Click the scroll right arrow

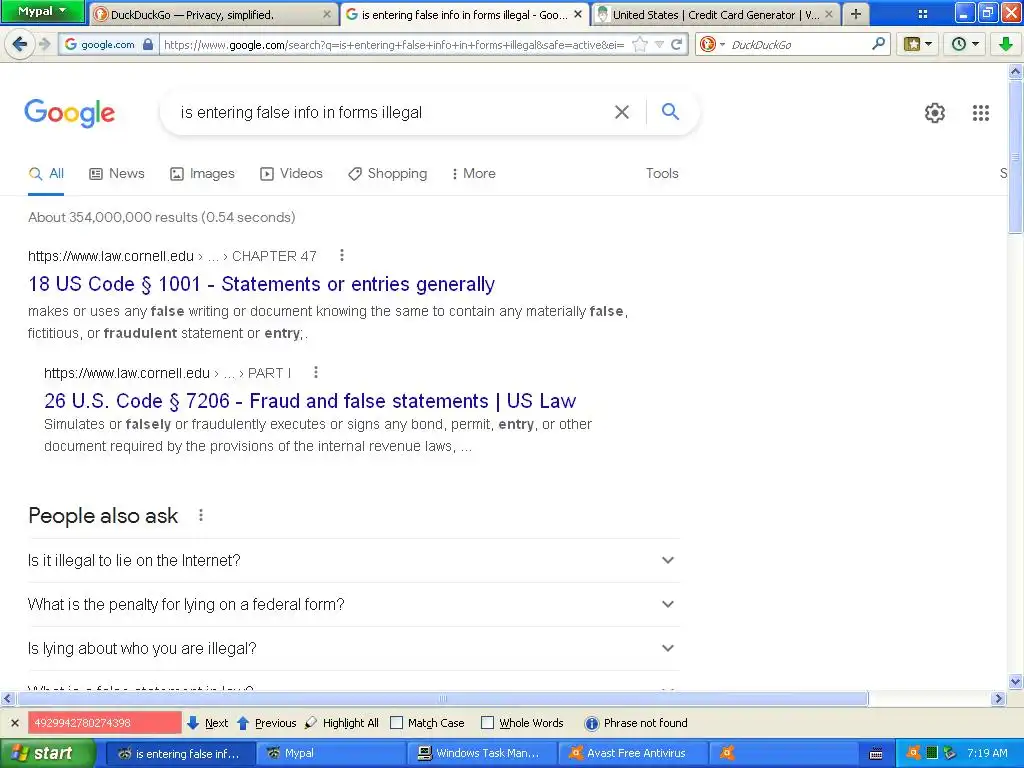pyautogui.click(x=998, y=699)
